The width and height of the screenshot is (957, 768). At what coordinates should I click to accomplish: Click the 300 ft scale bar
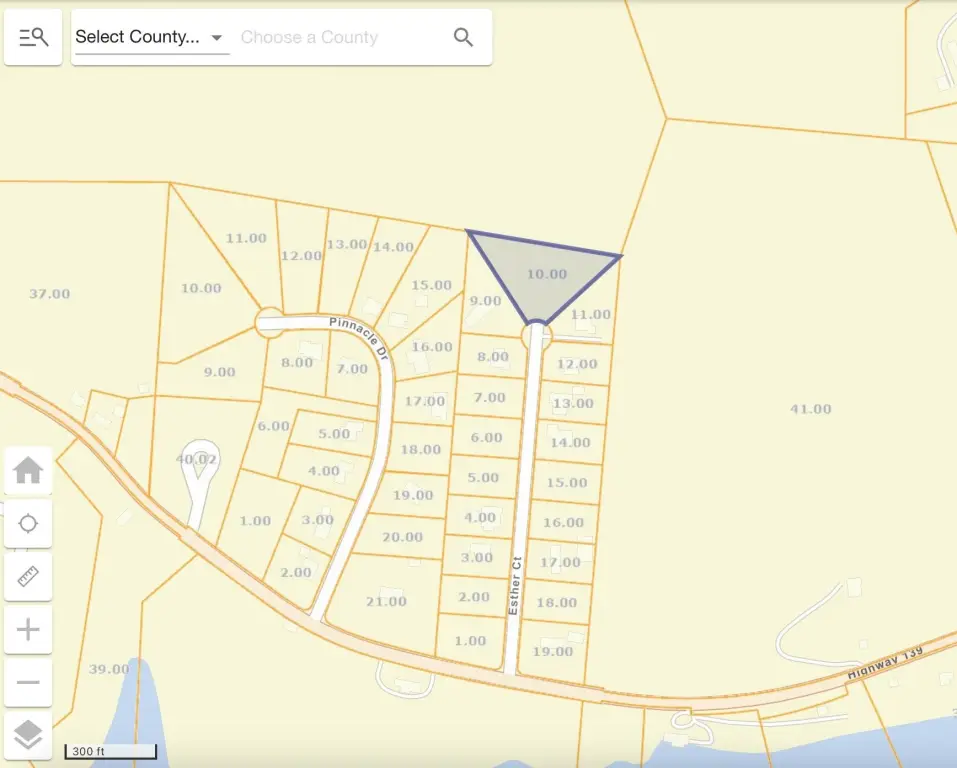tap(111, 752)
